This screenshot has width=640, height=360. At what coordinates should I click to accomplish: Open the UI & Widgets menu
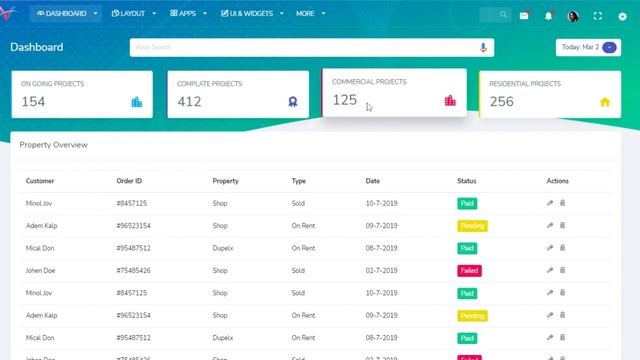point(252,13)
